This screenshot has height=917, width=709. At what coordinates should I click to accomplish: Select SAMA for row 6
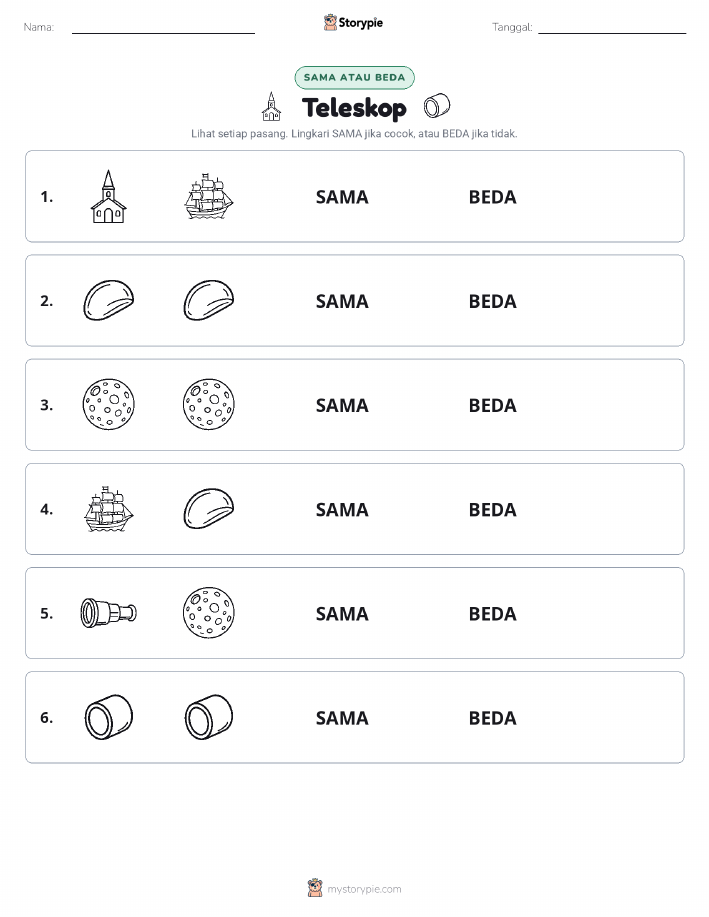(342, 718)
